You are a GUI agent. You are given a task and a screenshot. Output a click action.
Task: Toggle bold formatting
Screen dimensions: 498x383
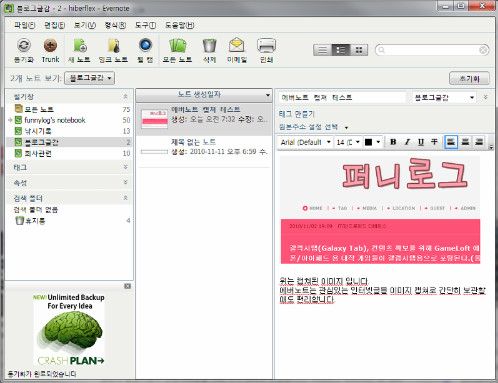click(393, 142)
